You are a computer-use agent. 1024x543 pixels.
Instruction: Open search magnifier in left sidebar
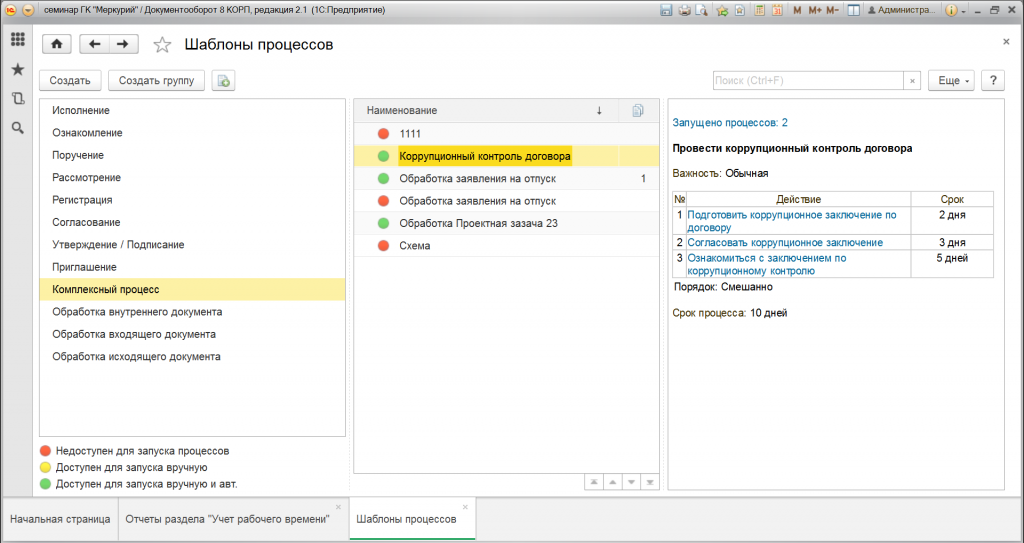click(x=18, y=128)
